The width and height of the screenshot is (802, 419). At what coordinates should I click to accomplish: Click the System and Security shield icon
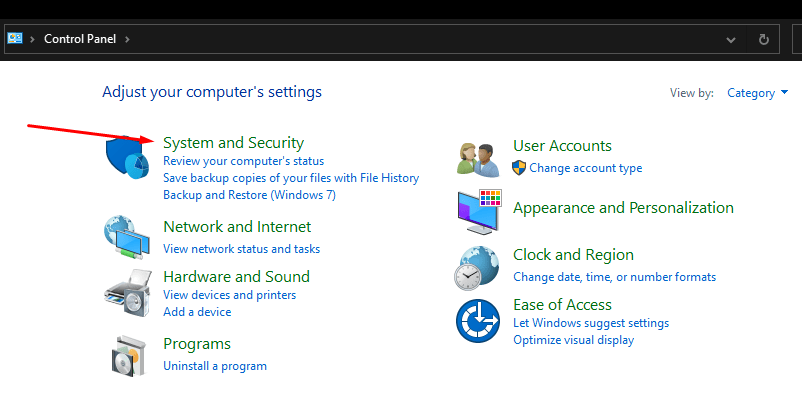[x=128, y=159]
